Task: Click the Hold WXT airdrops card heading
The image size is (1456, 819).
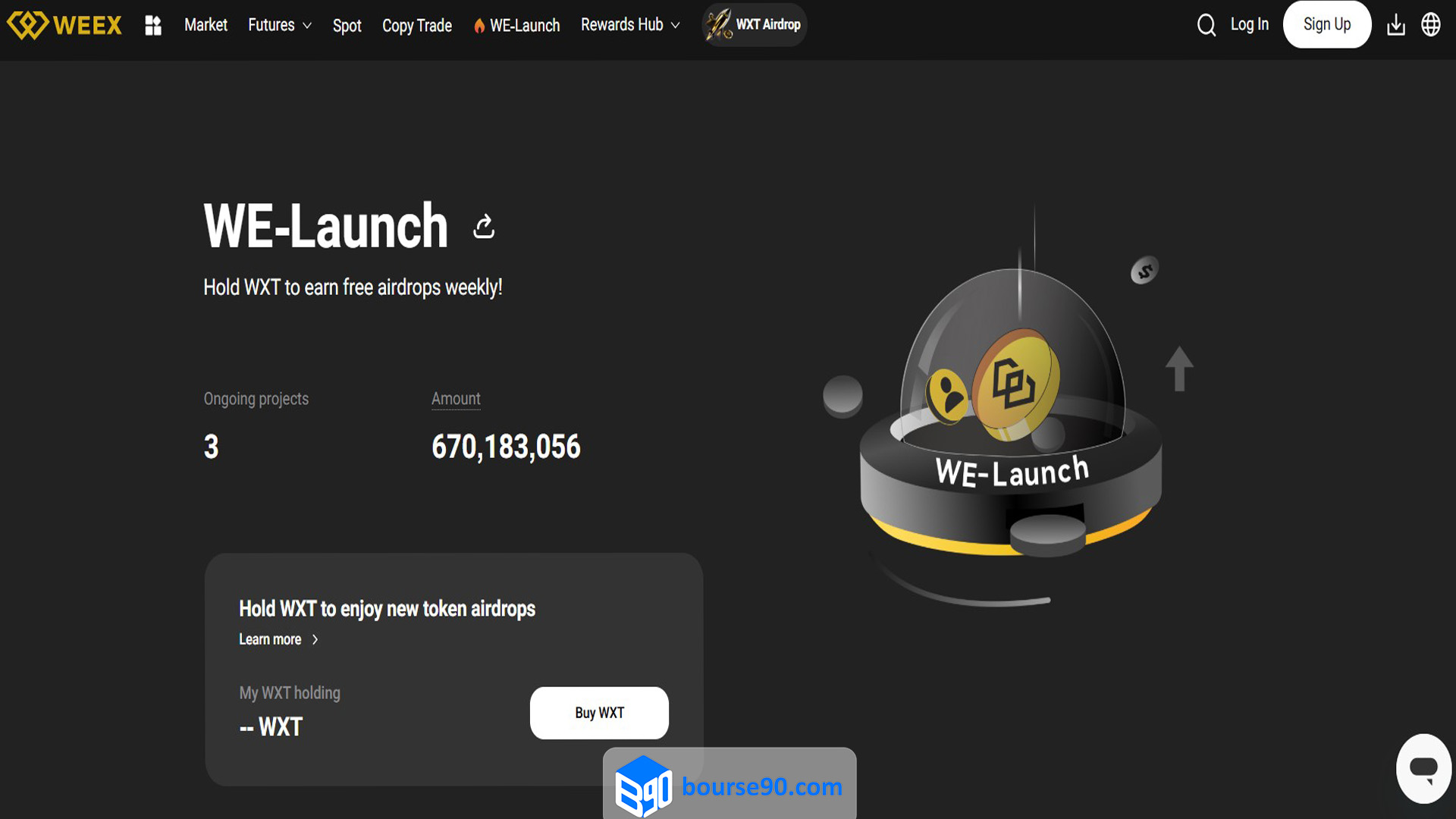Action: pos(387,609)
